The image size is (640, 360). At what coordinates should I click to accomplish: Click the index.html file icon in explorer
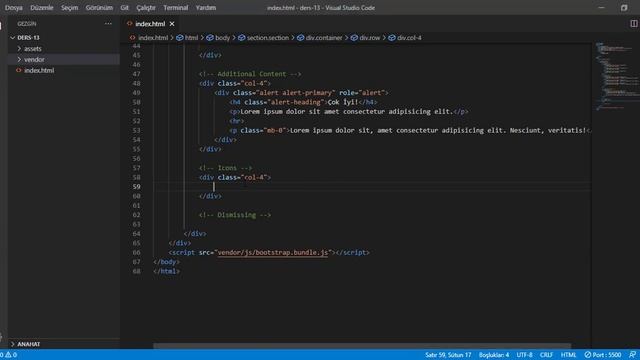18,71
